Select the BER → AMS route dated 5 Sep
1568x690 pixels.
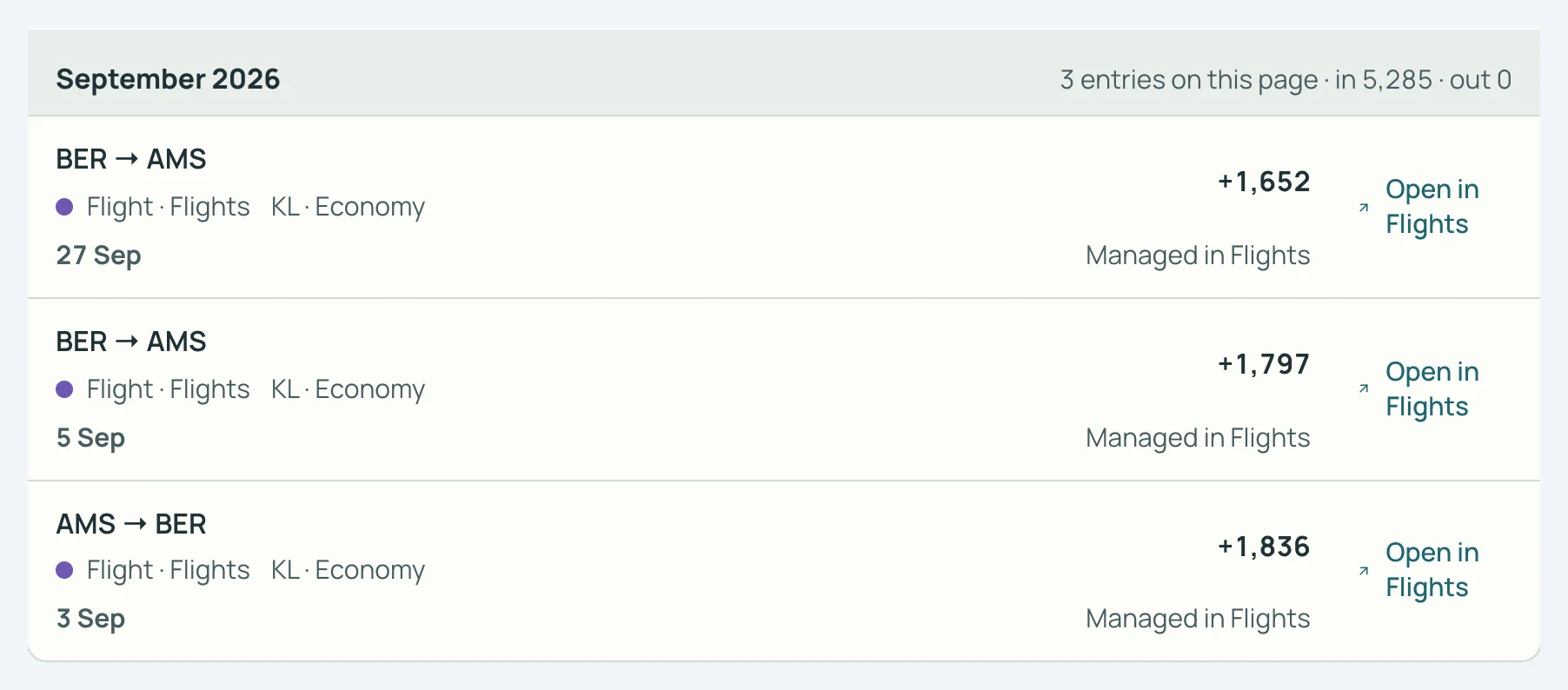131,342
